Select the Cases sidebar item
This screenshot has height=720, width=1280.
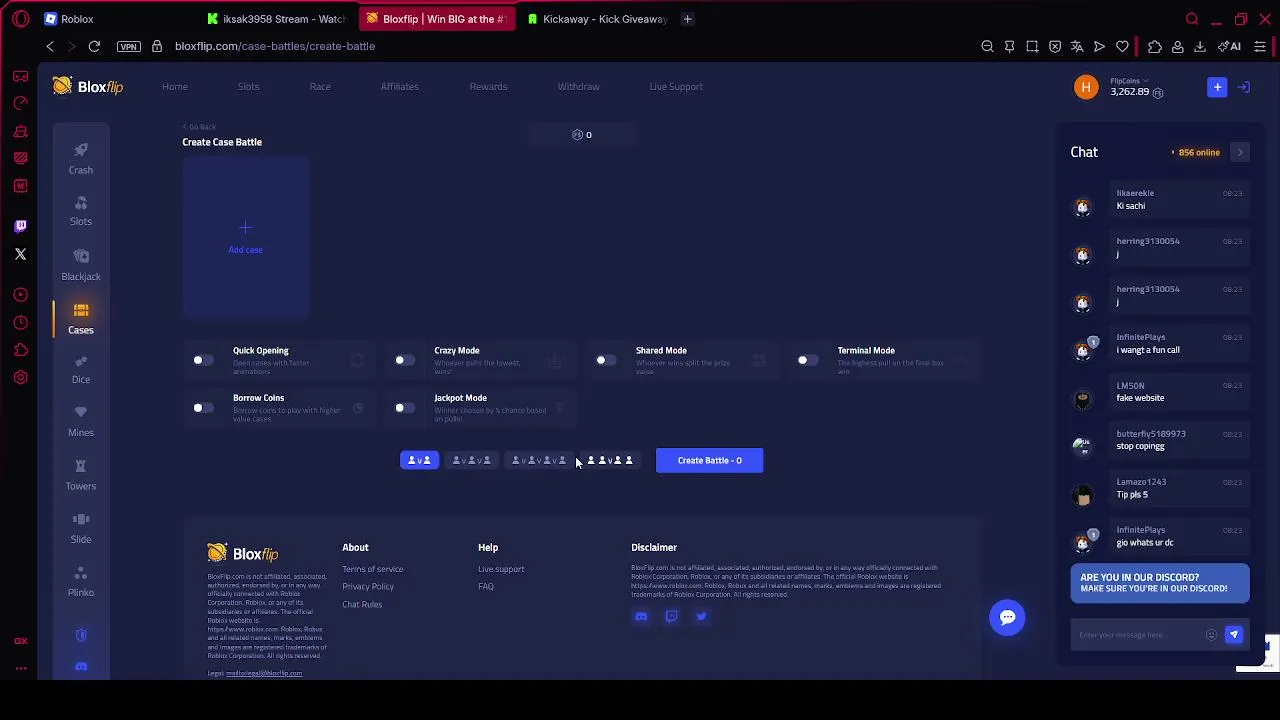point(81,318)
